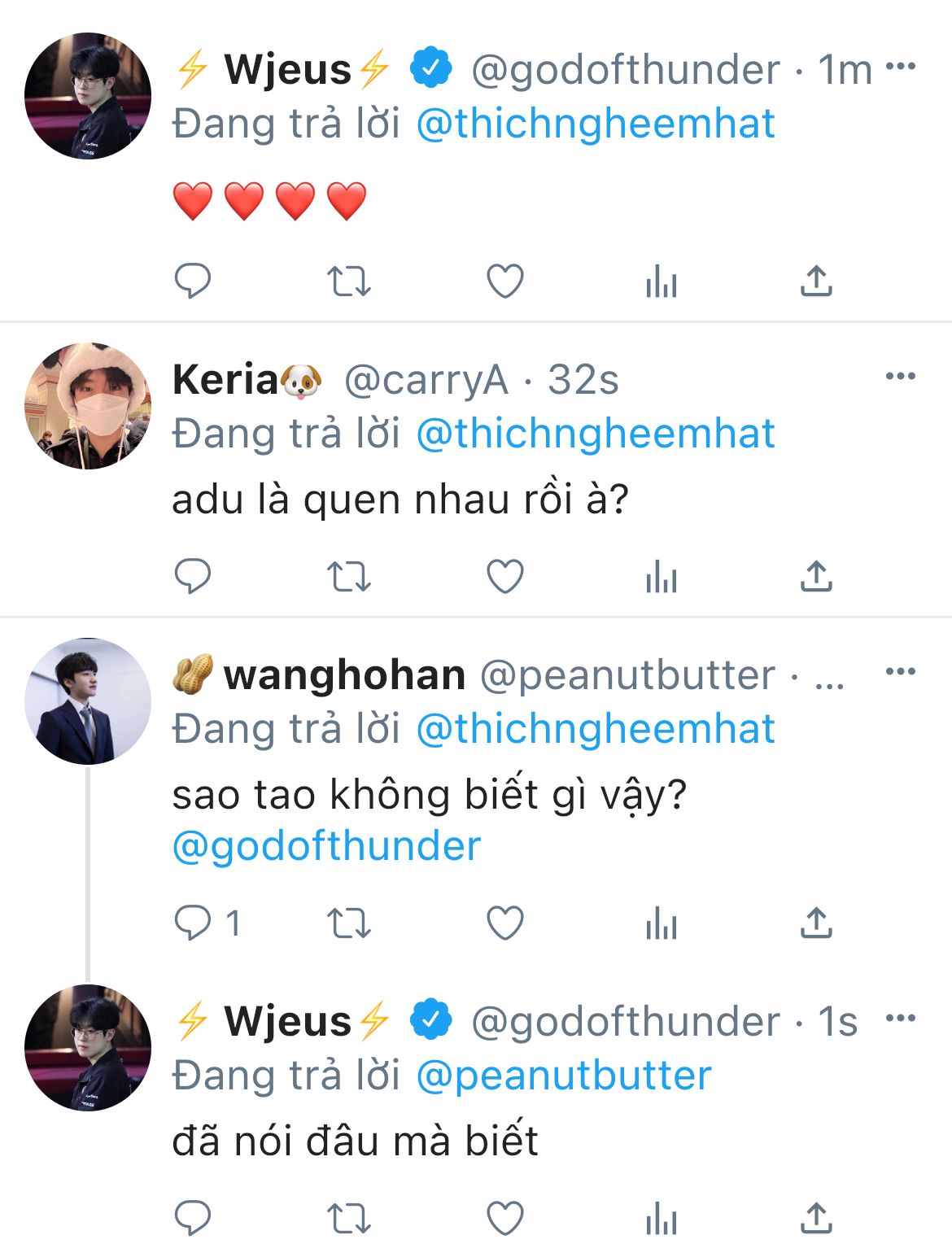Open Keria's profile picture

coord(88,406)
